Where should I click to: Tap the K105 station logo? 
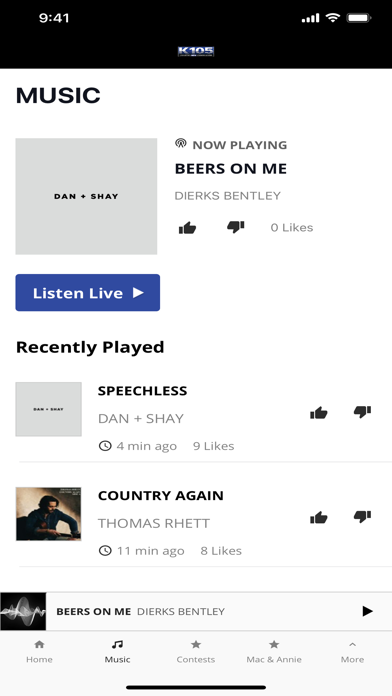pyautogui.click(x=196, y=51)
